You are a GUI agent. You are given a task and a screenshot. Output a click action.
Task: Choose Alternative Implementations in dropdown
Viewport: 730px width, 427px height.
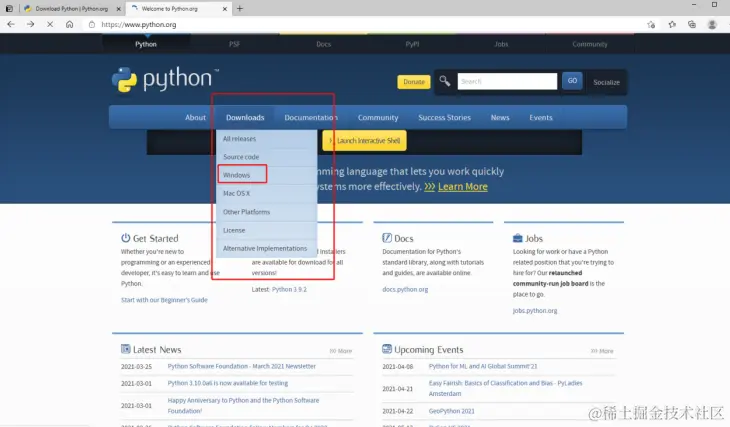[x=266, y=248]
